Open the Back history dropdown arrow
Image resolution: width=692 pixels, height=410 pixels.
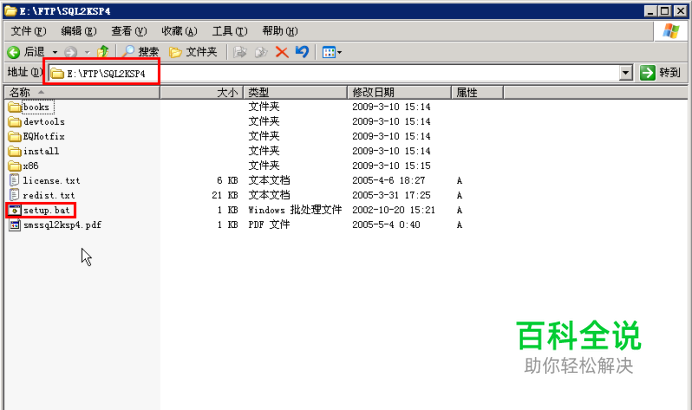(x=55, y=53)
